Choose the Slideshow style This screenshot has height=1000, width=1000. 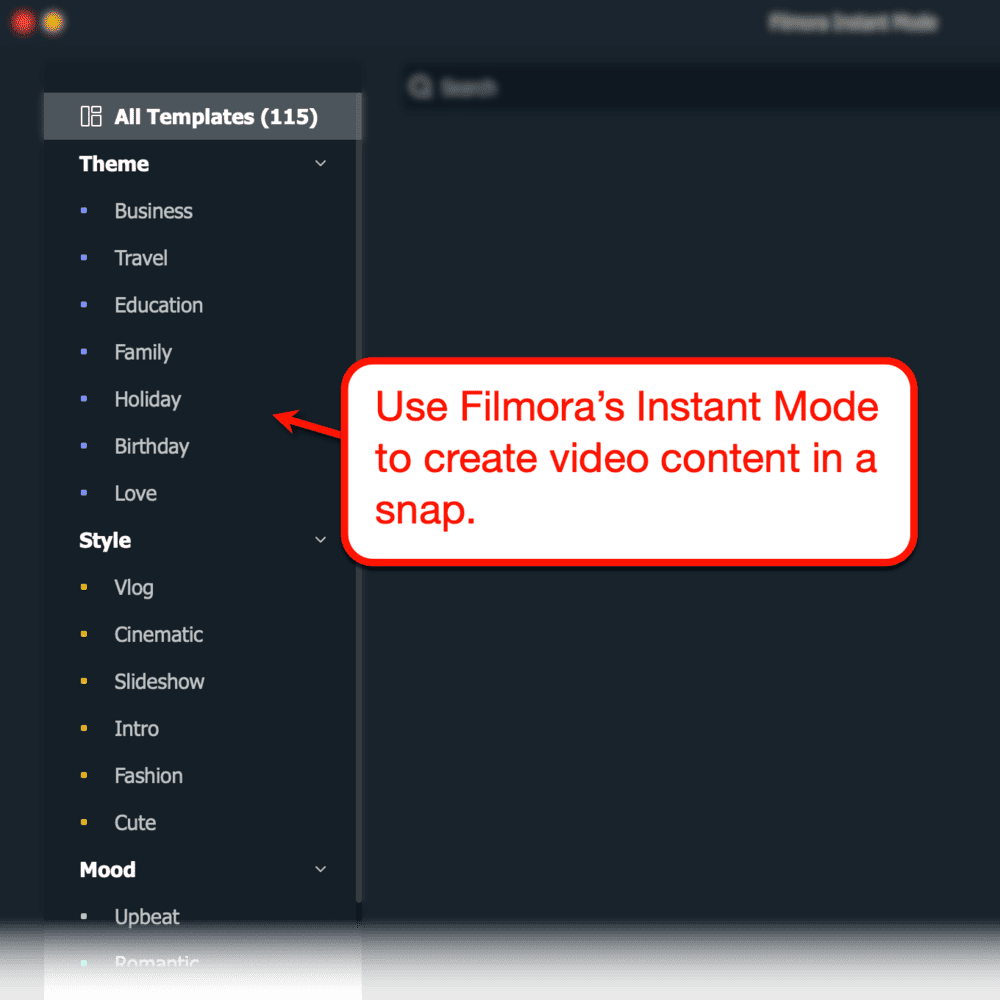point(159,681)
